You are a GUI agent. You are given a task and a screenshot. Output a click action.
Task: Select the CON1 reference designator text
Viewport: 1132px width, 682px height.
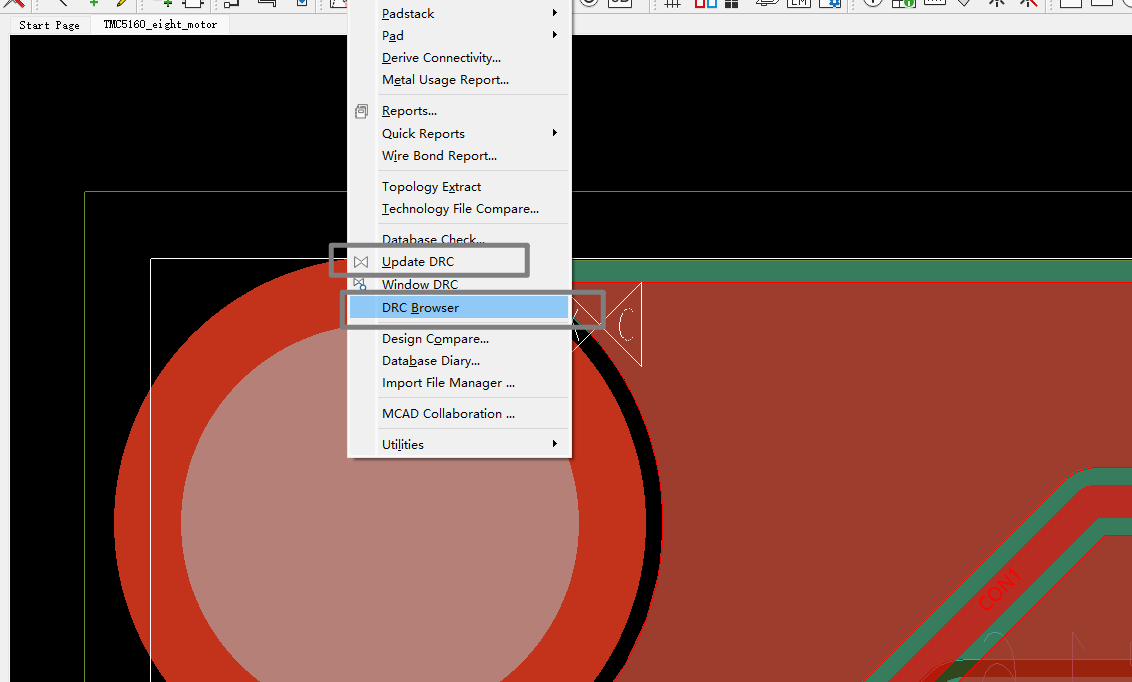pyautogui.click(x=1000, y=589)
